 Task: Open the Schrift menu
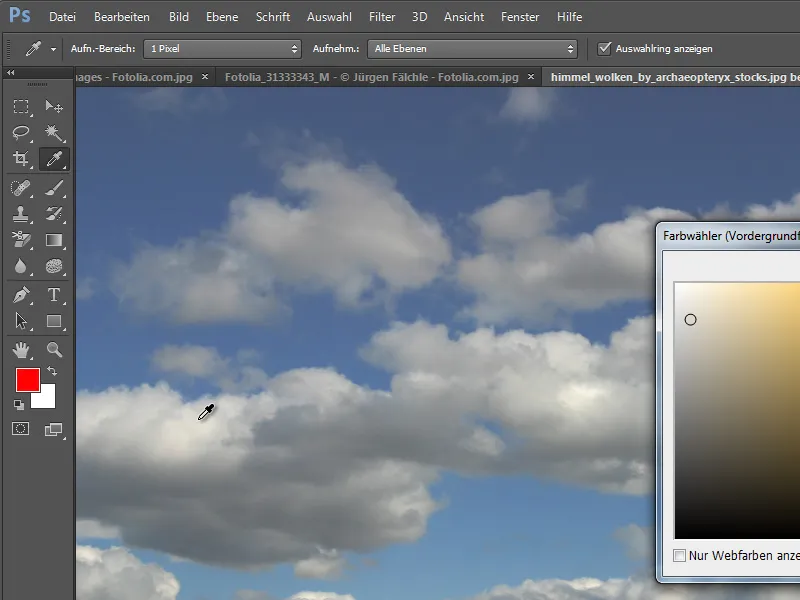click(x=273, y=17)
